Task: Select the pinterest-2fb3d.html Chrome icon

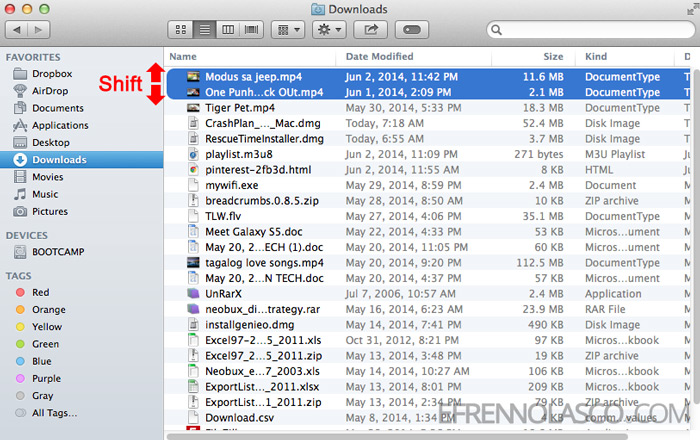Action: click(193, 170)
